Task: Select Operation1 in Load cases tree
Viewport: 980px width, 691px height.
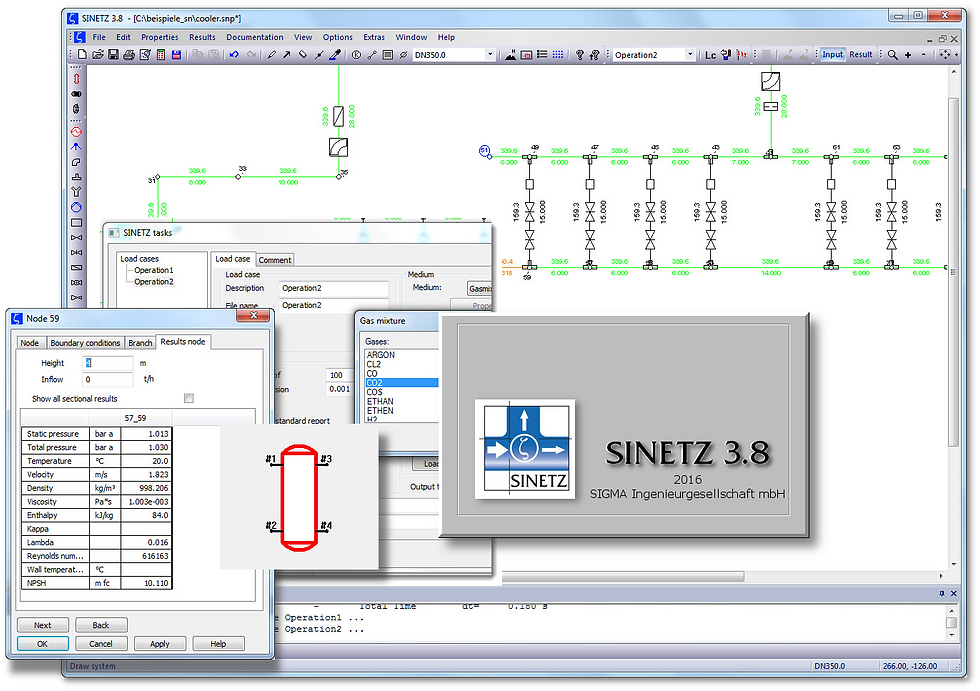Action: (x=154, y=270)
